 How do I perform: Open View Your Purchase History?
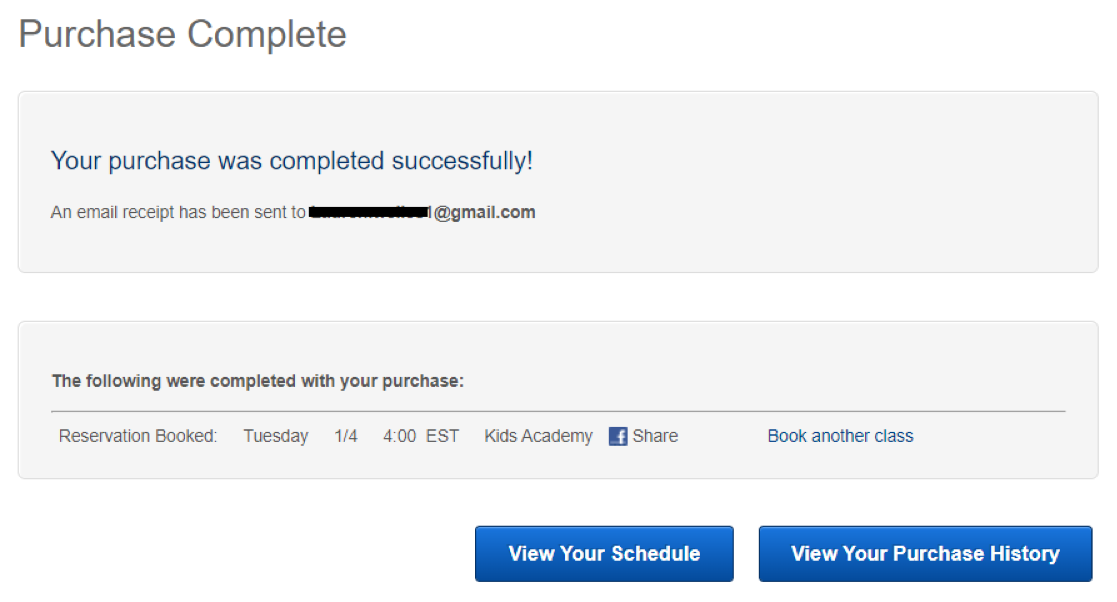925,554
